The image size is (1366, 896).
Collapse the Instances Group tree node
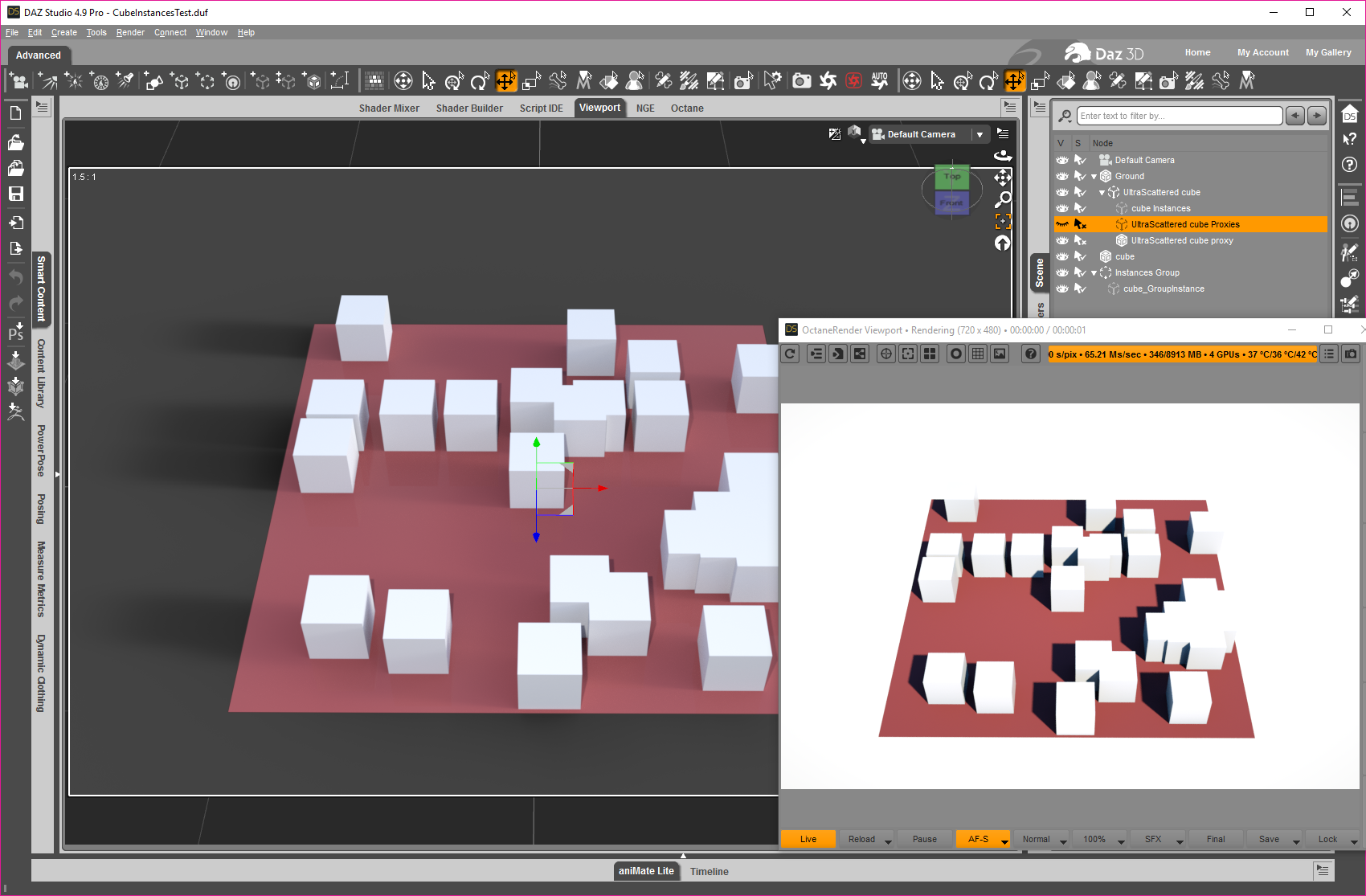1094,273
